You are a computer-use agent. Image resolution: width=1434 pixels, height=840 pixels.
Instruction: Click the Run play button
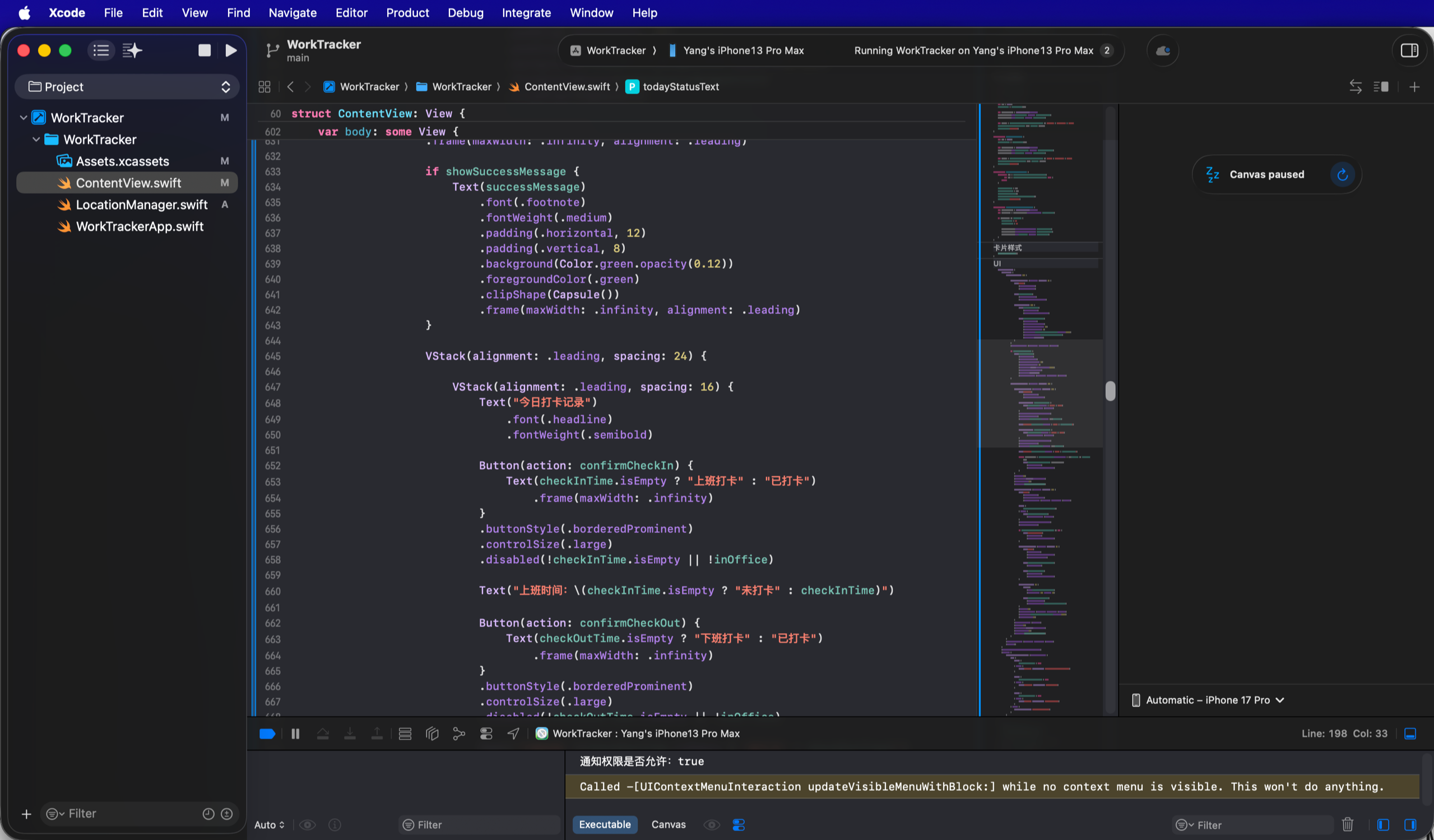[230, 50]
